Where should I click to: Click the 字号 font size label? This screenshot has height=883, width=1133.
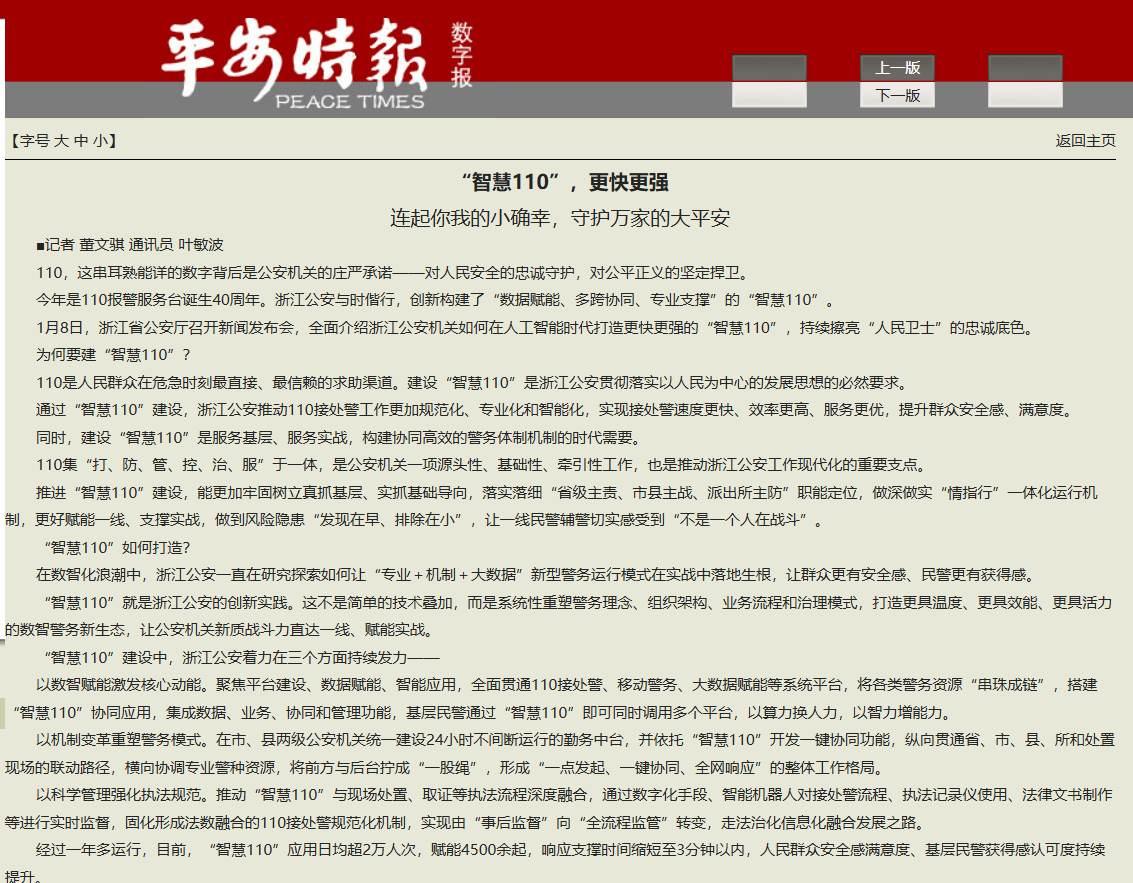click(x=34, y=141)
